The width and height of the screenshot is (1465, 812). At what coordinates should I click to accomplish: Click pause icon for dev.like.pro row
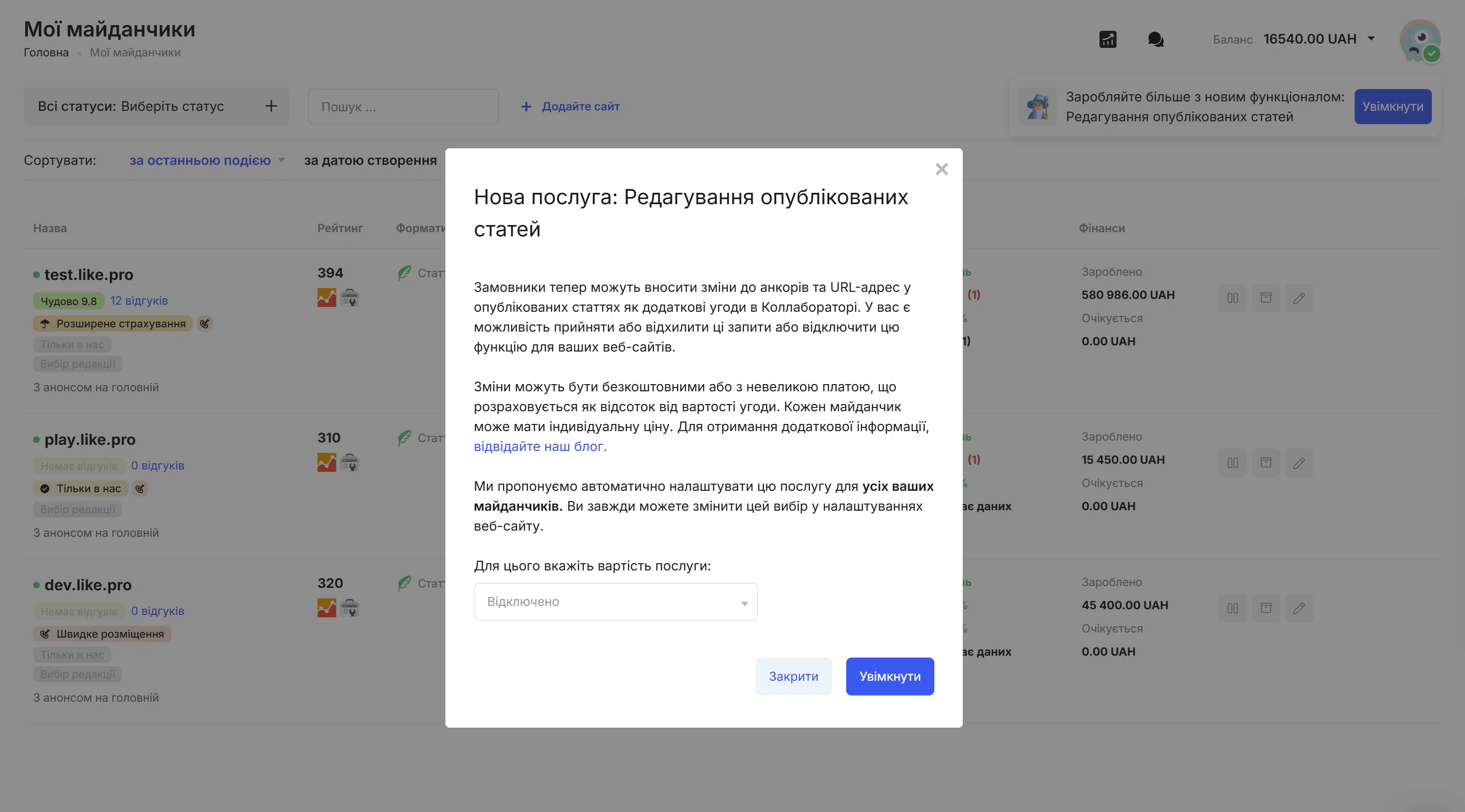[1232, 608]
